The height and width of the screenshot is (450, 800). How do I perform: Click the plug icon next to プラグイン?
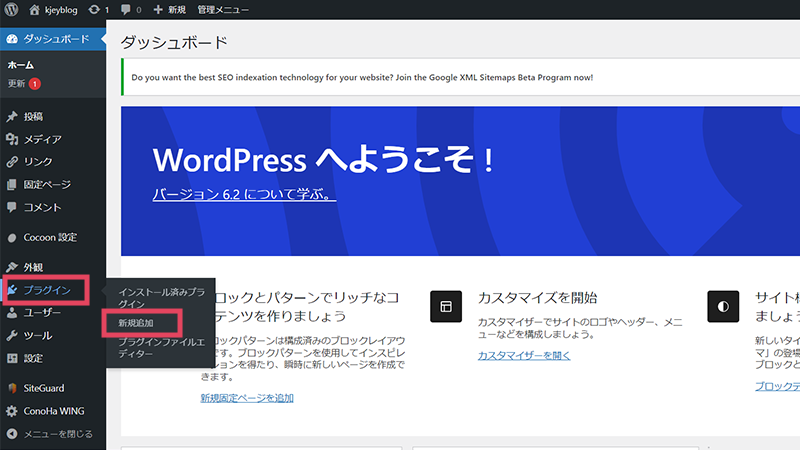(x=12, y=290)
